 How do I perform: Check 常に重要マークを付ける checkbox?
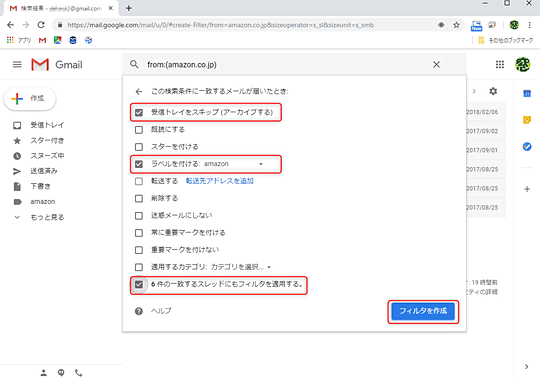click(x=139, y=233)
